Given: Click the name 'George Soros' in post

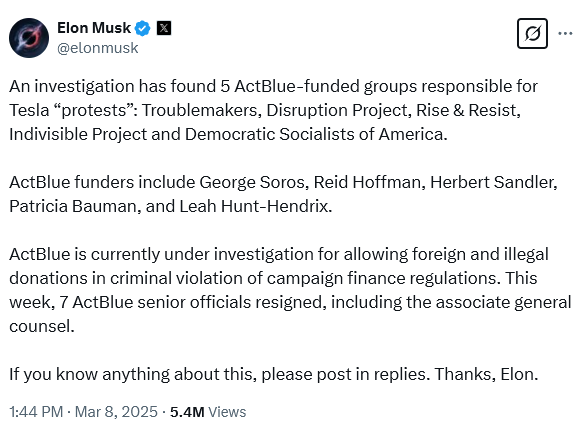Looking at the screenshot, I should click(254, 182).
